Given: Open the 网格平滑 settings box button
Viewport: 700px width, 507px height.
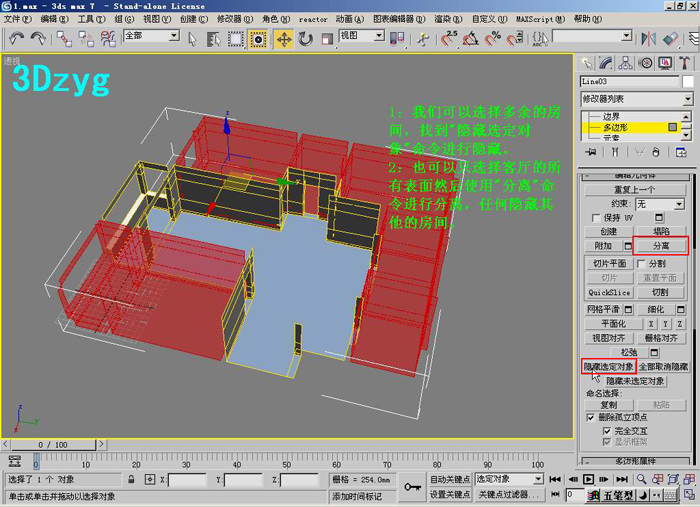Looking at the screenshot, I should (x=628, y=309).
